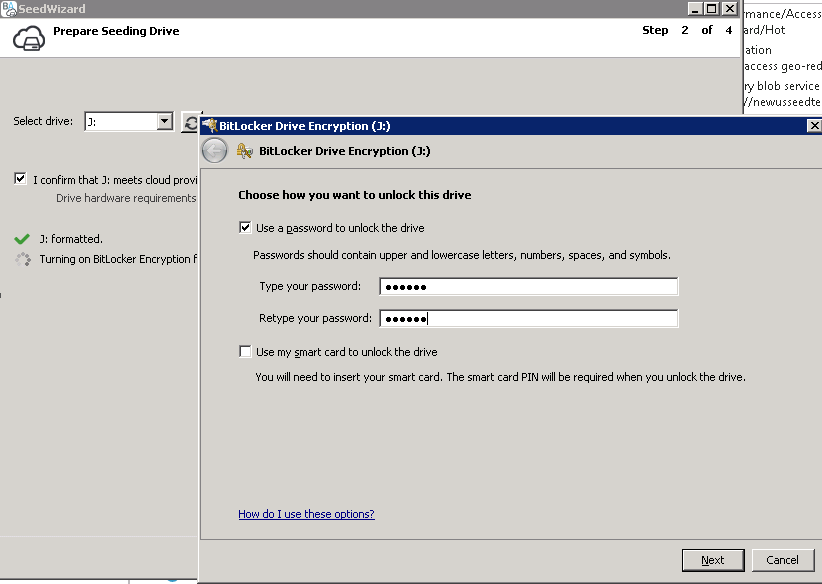Click the Retype your password label
Viewport: 822px width, 584px height.
click(x=315, y=318)
